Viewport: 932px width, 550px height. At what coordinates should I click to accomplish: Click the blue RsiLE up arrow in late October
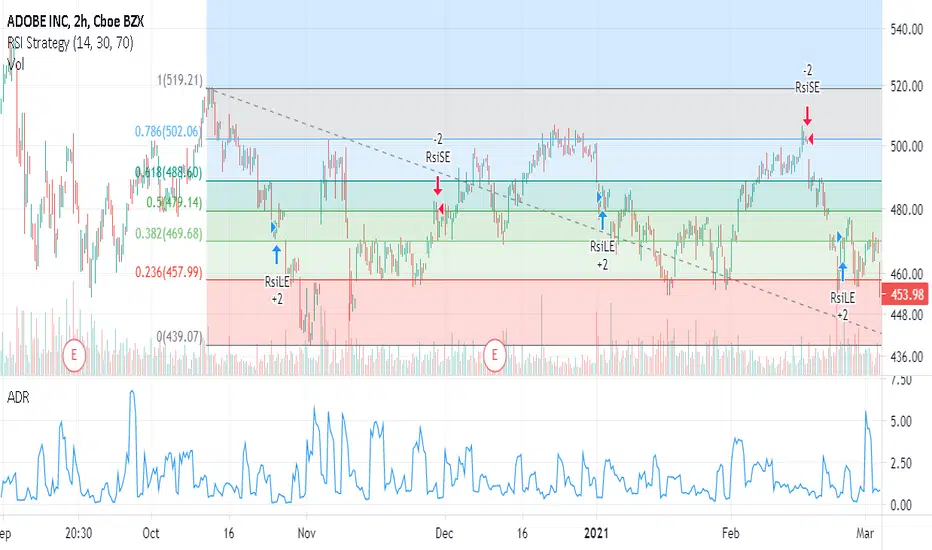point(276,254)
